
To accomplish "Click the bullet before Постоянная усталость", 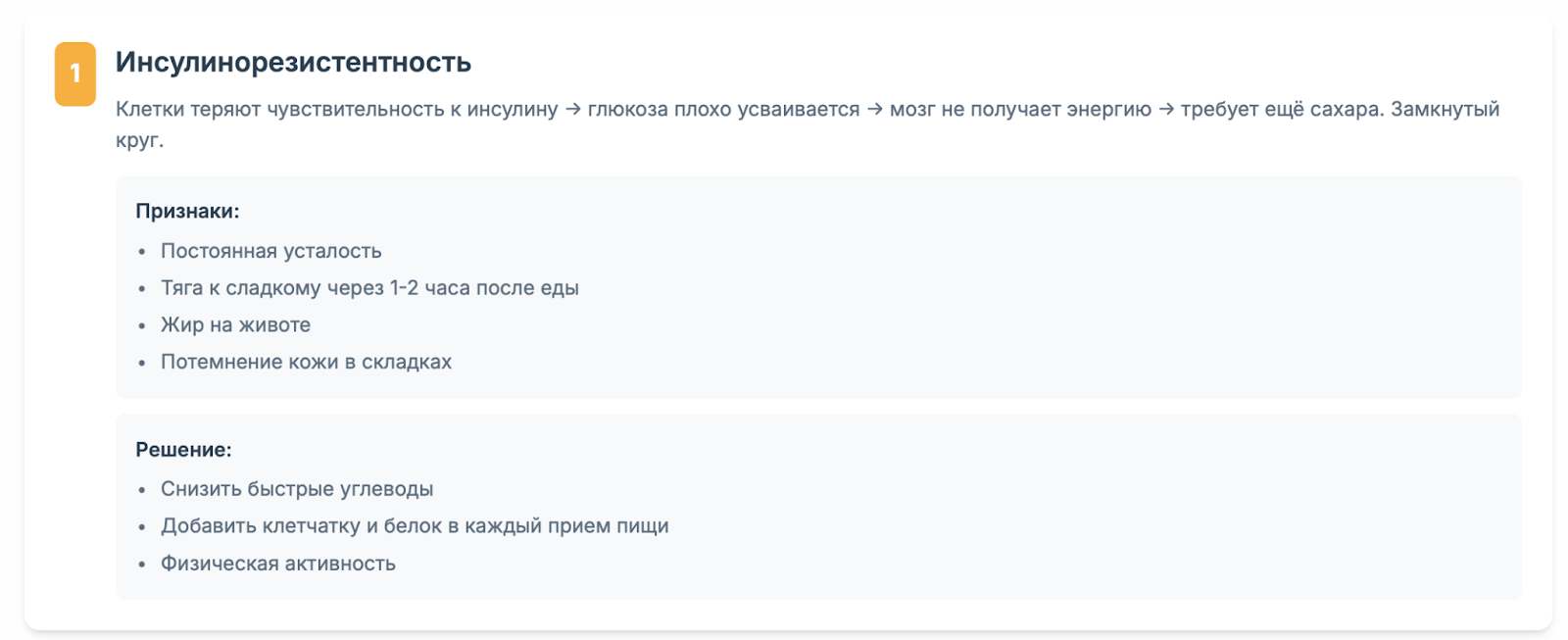I will [x=142, y=252].
